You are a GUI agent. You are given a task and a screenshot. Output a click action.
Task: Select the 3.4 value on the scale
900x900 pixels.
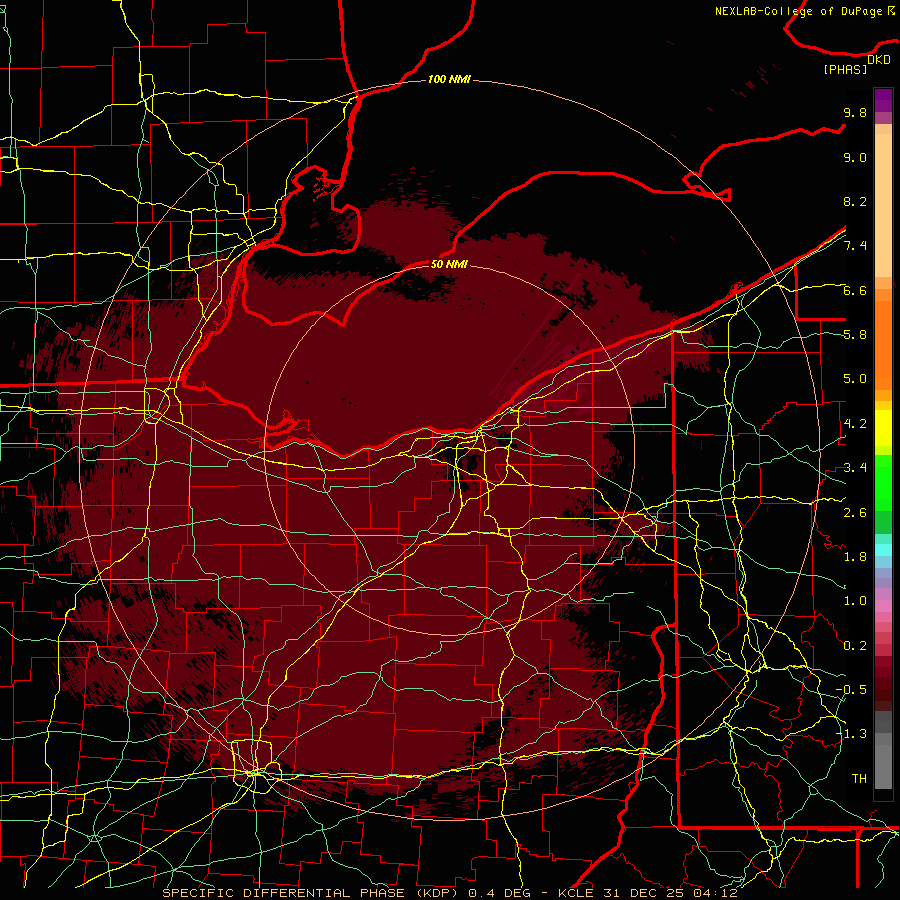[855, 468]
